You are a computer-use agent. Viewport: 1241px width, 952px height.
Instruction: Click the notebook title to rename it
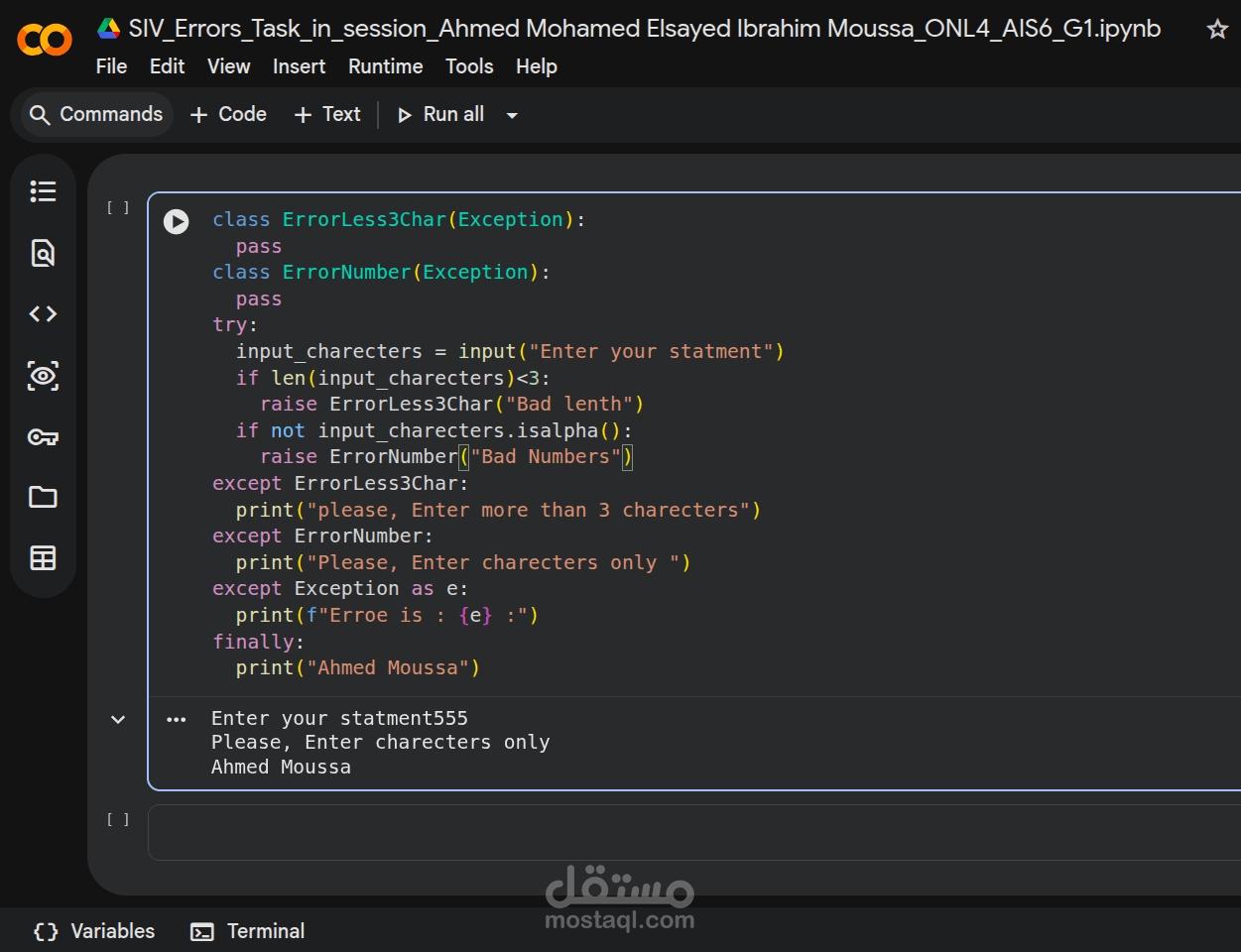tap(645, 29)
